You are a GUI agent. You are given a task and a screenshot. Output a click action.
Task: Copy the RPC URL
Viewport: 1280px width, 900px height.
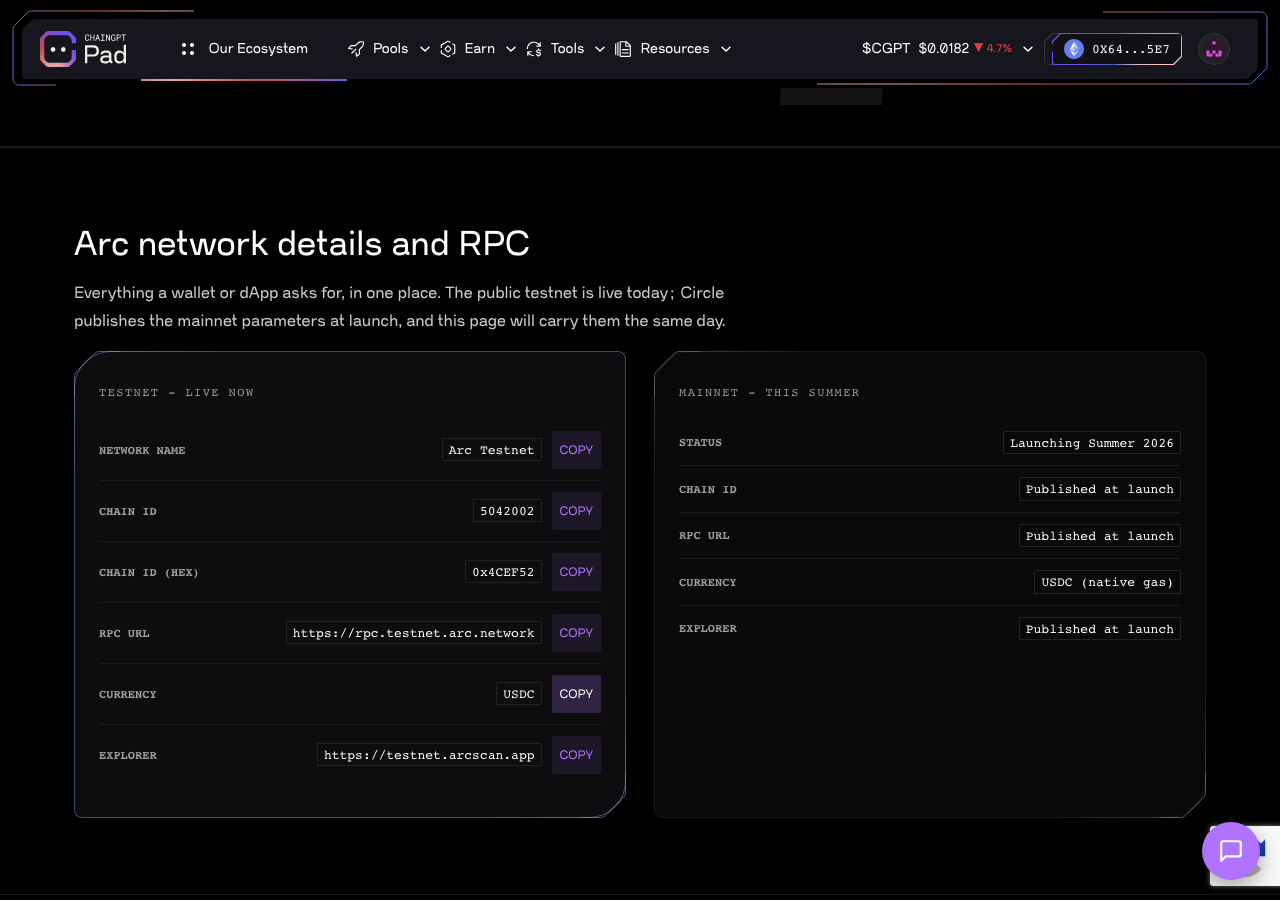pyautogui.click(x=576, y=633)
